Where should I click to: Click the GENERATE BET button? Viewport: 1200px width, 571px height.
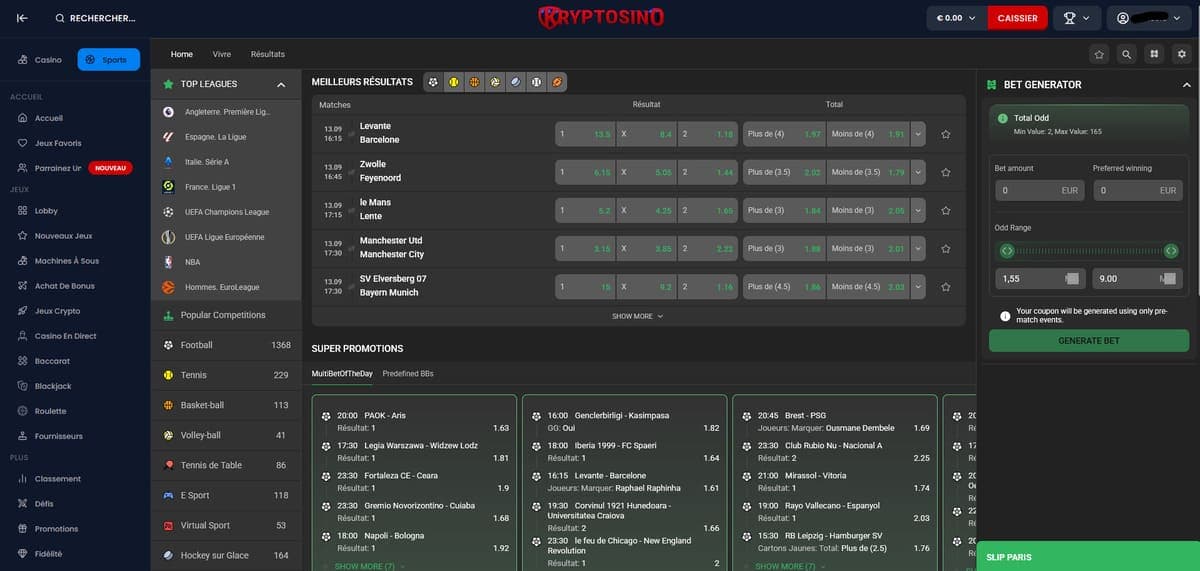click(1089, 341)
